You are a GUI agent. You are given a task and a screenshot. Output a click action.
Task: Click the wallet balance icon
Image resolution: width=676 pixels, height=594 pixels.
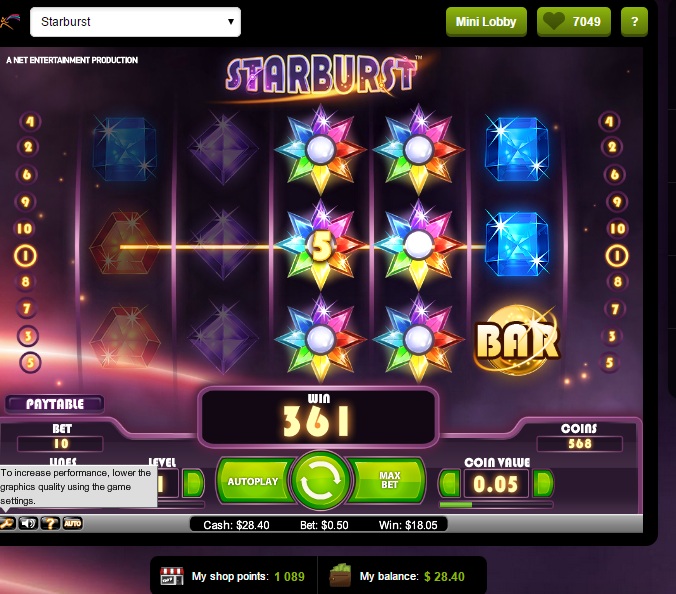point(341,575)
